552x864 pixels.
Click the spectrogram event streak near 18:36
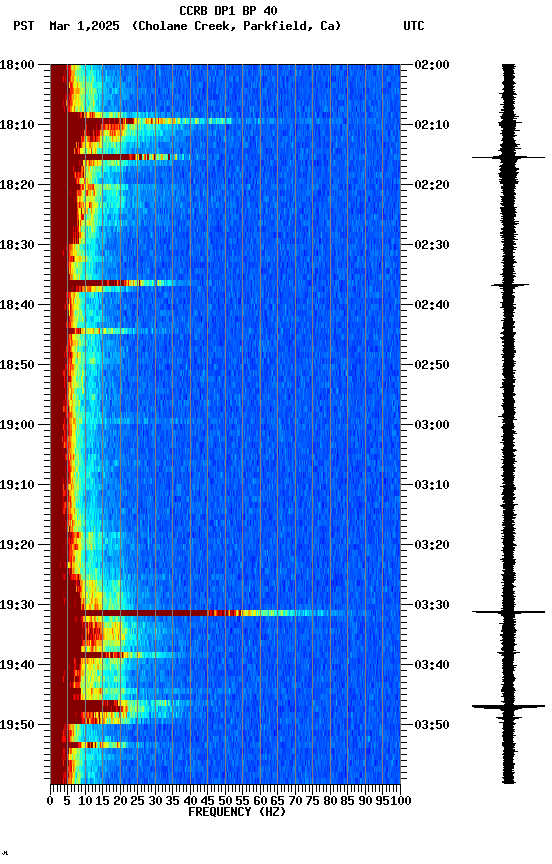tap(122, 283)
